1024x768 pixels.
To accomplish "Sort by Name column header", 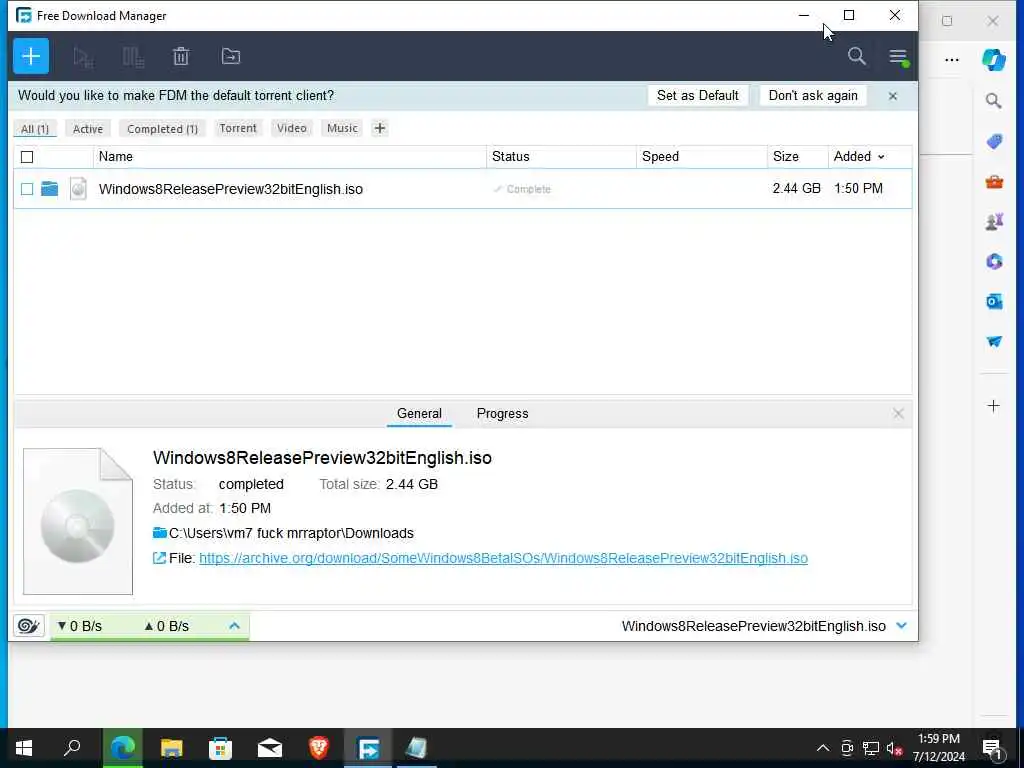I will (116, 157).
